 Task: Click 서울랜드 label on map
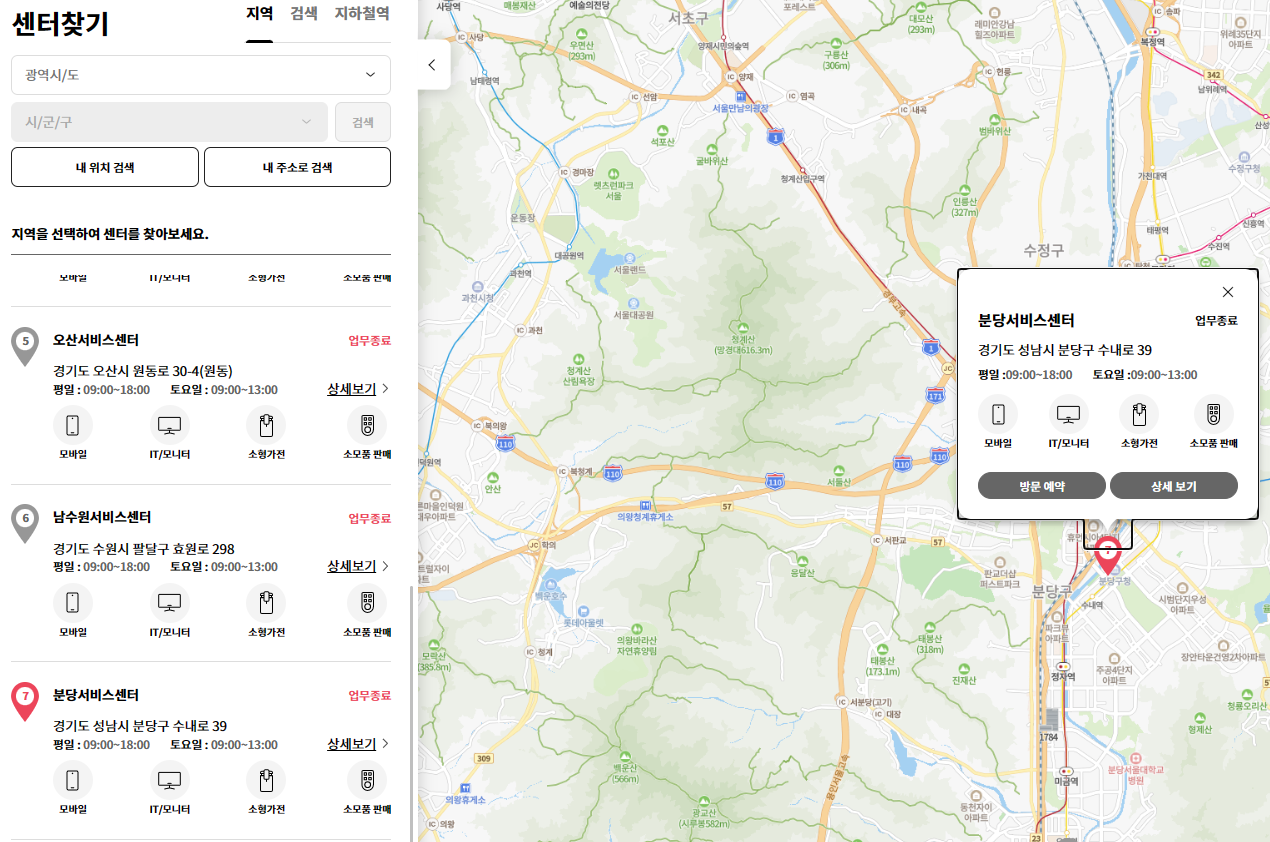click(629, 269)
